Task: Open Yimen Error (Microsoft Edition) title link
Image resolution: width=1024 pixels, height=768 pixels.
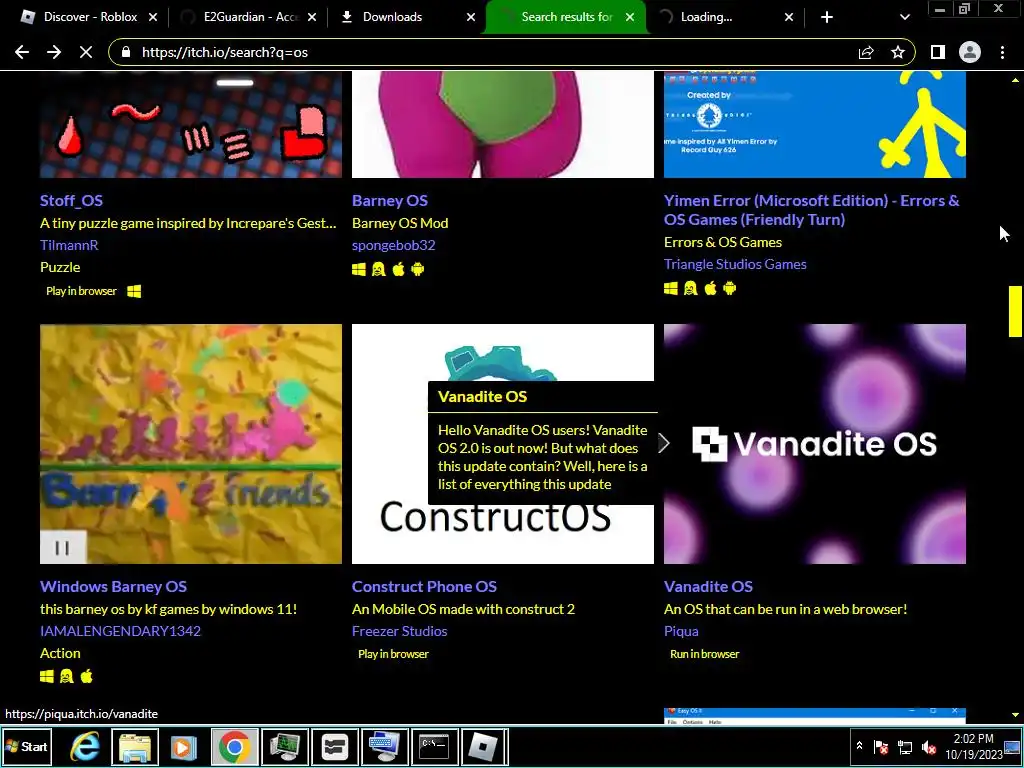Action: 812,210
